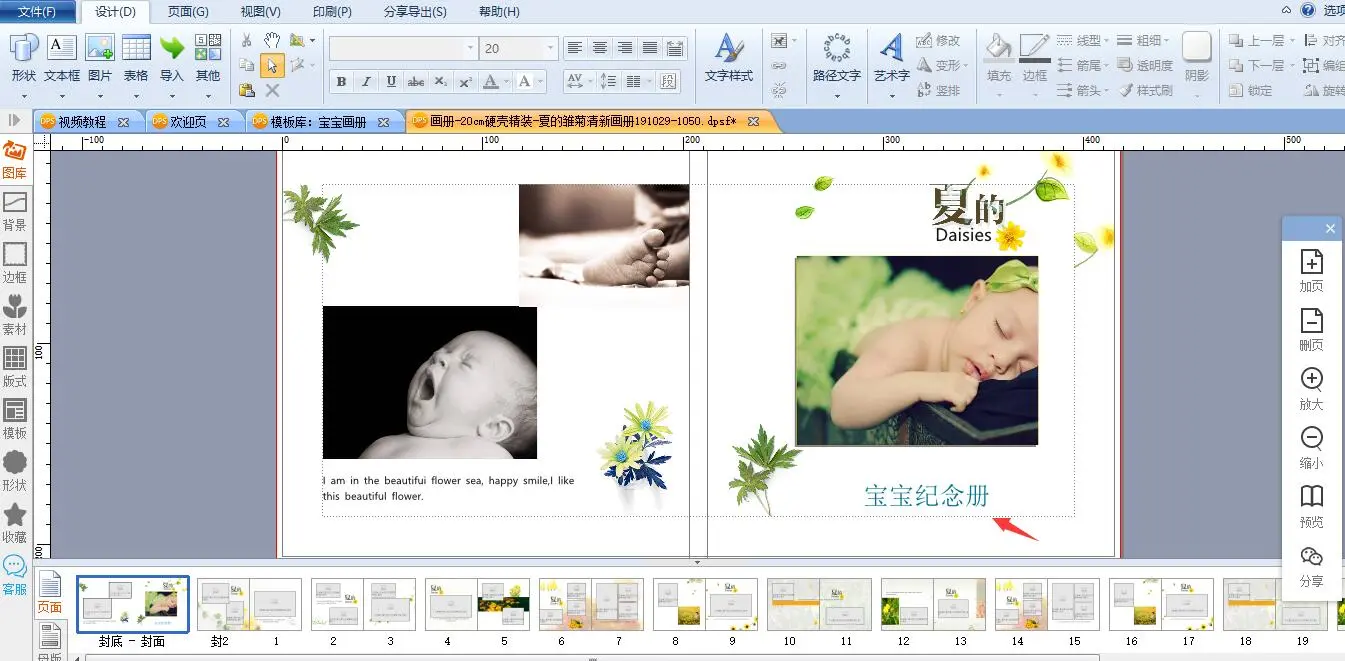
Task: Switch to the 欢迎页 document tab
Action: coord(188,122)
